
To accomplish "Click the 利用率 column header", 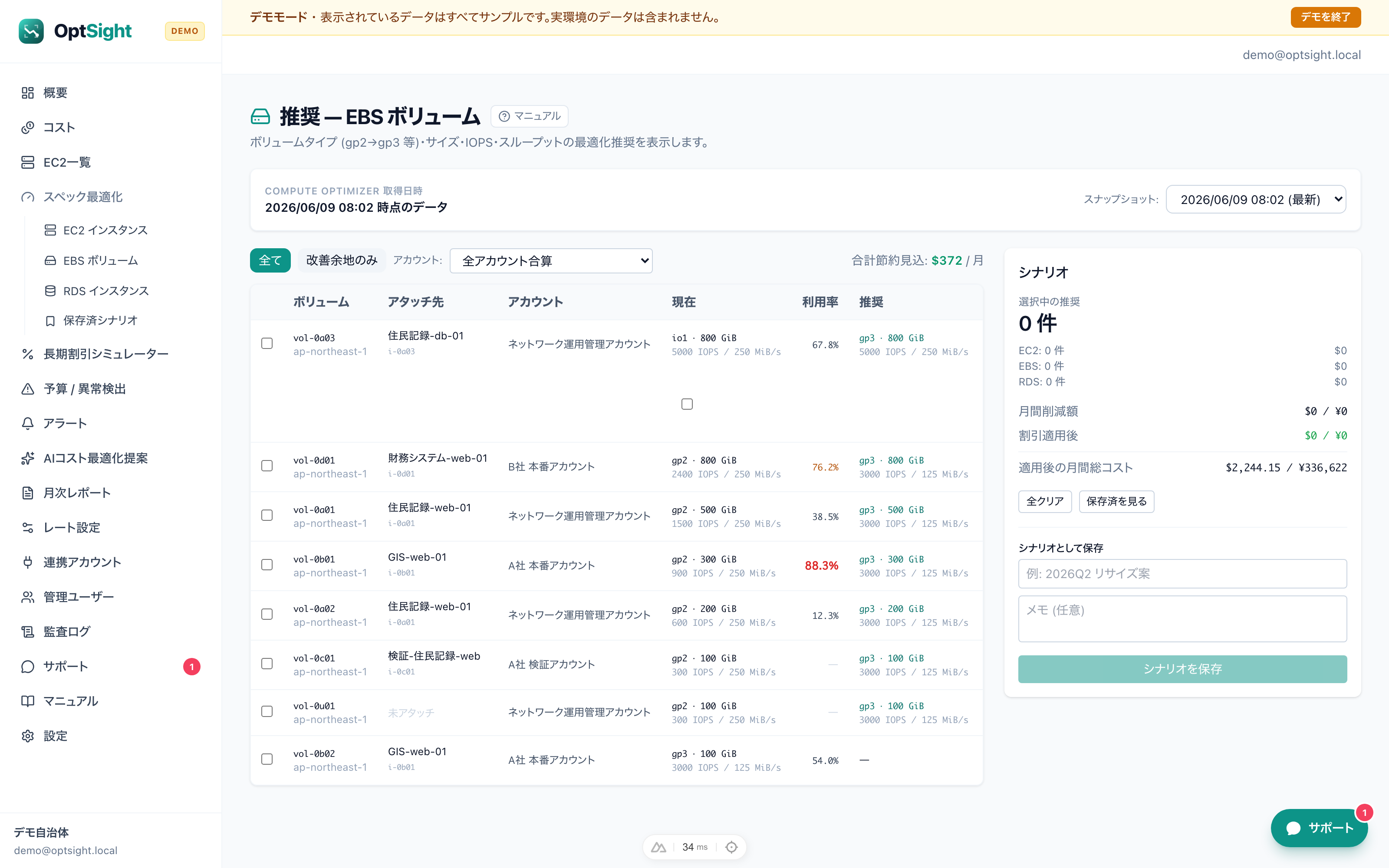I will pos(820,302).
